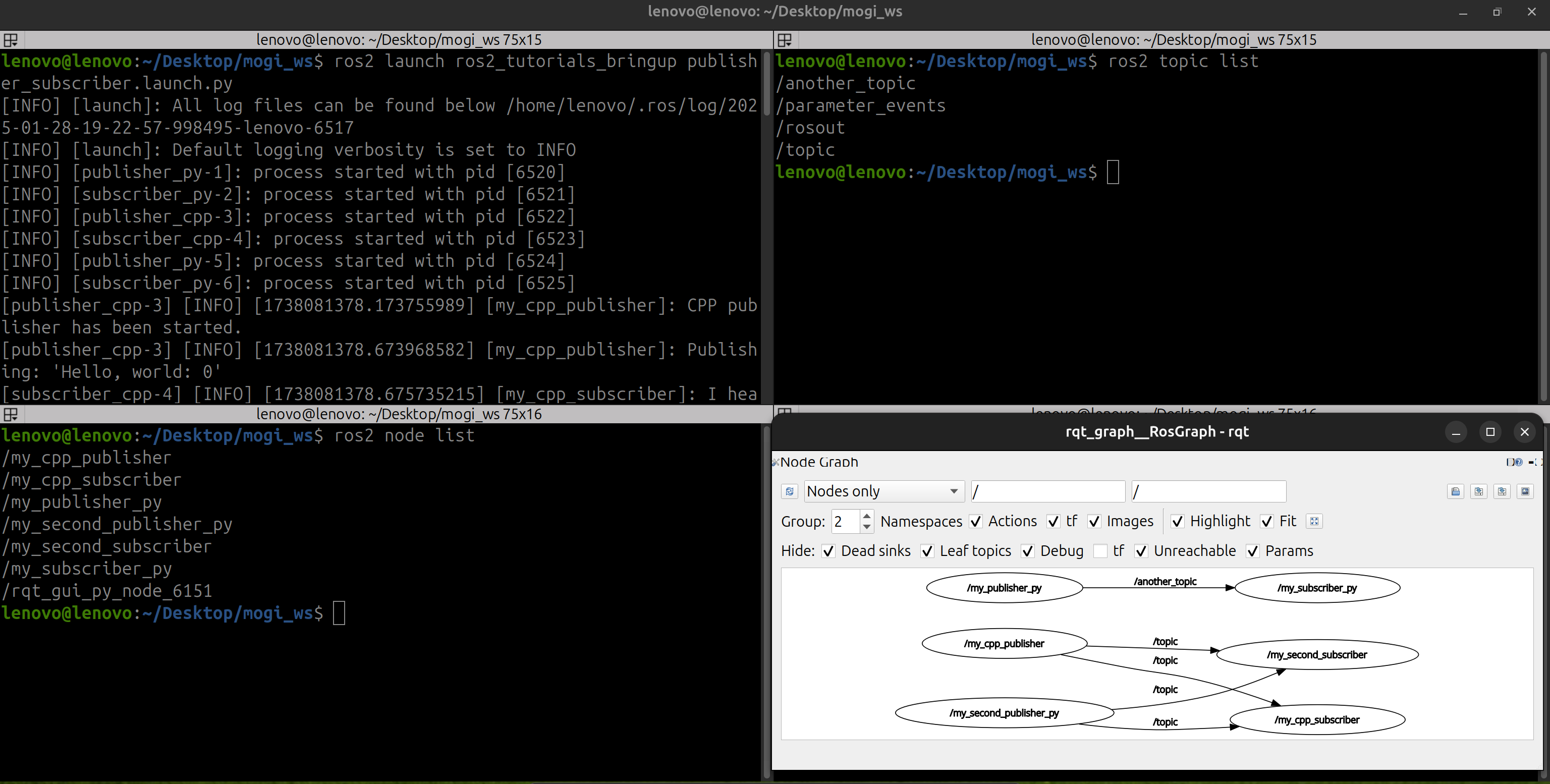This screenshot has width=1550, height=784.
Task: Click the top-left terminal vertical scrollbar
Action: 766,84
